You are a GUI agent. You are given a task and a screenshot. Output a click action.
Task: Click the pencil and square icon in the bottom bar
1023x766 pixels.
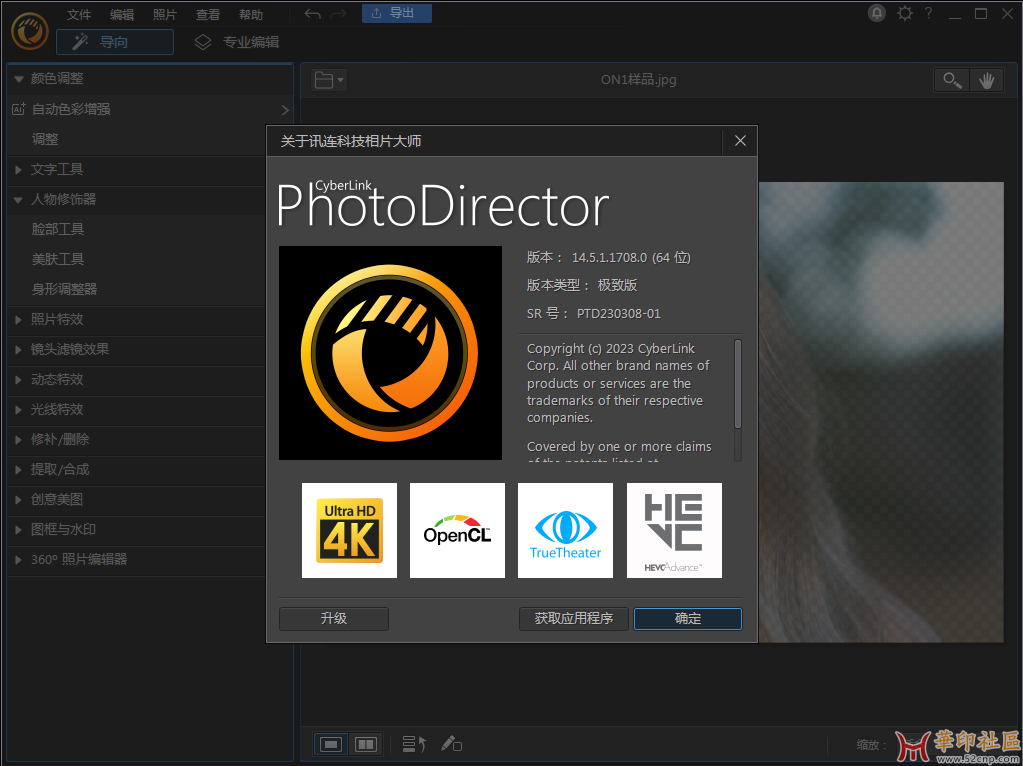pos(451,744)
